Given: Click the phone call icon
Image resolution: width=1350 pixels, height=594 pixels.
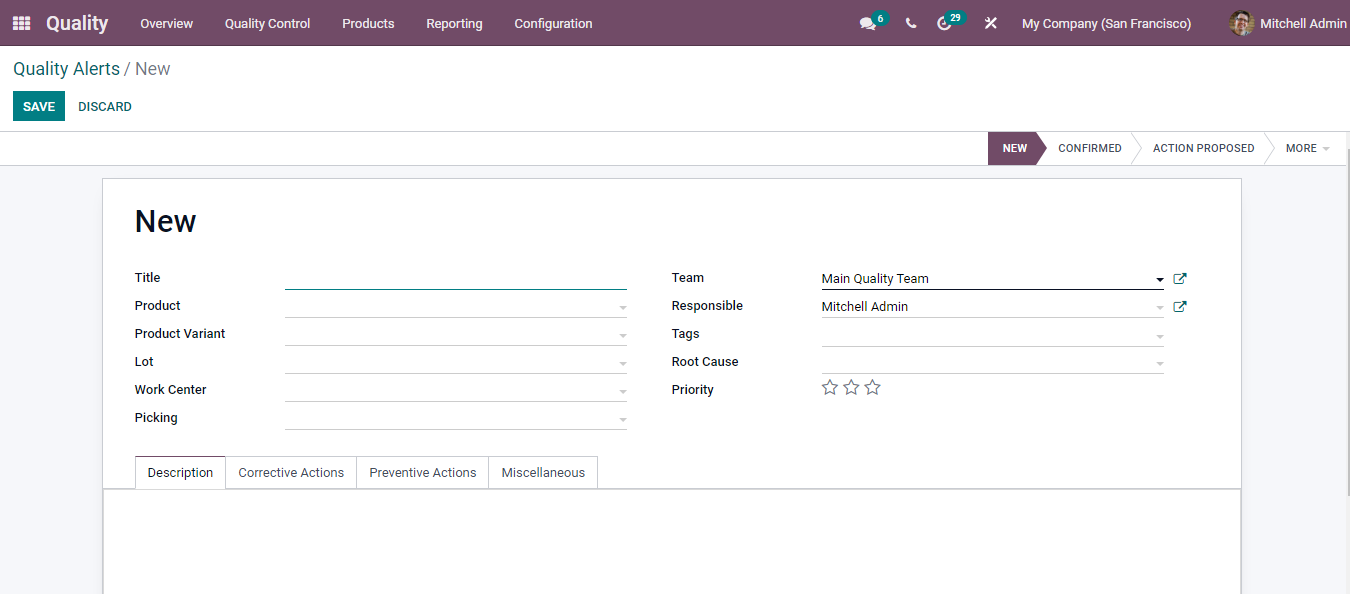Looking at the screenshot, I should tap(910, 23).
